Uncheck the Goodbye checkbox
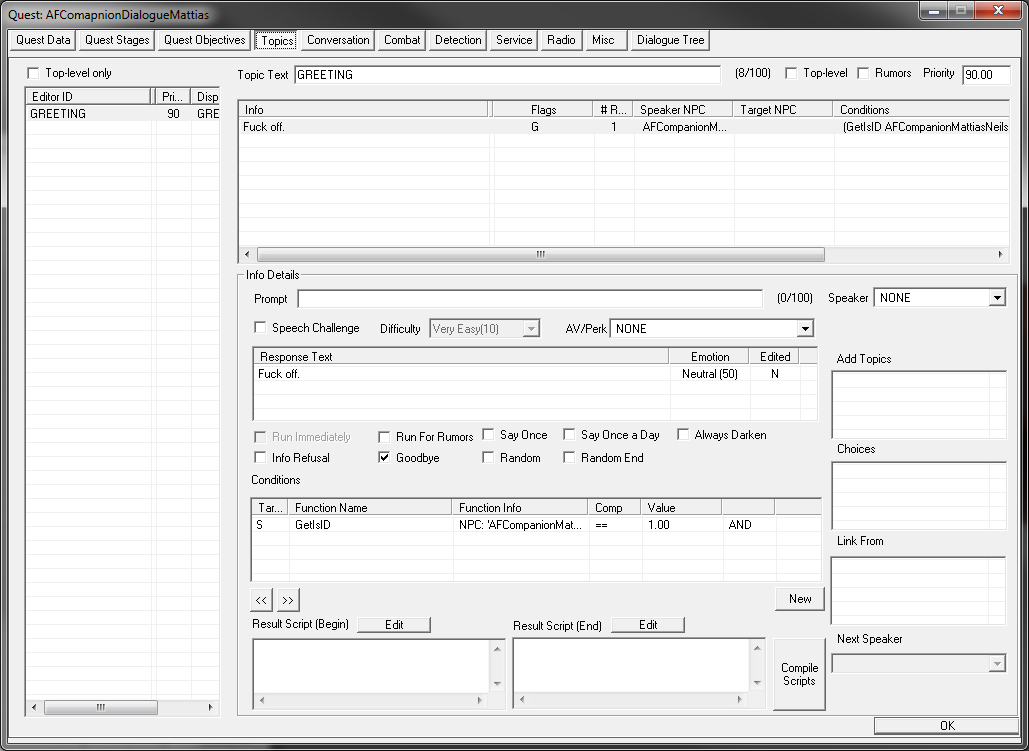This screenshot has width=1029, height=751. click(x=385, y=458)
